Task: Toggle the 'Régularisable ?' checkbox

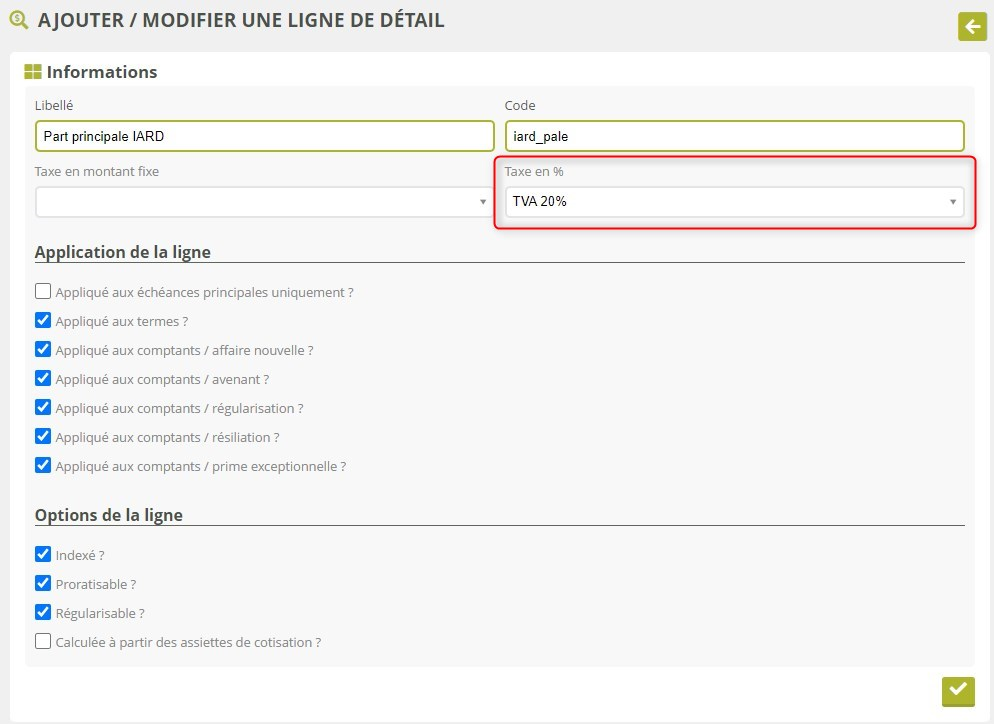Action: [x=43, y=613]
